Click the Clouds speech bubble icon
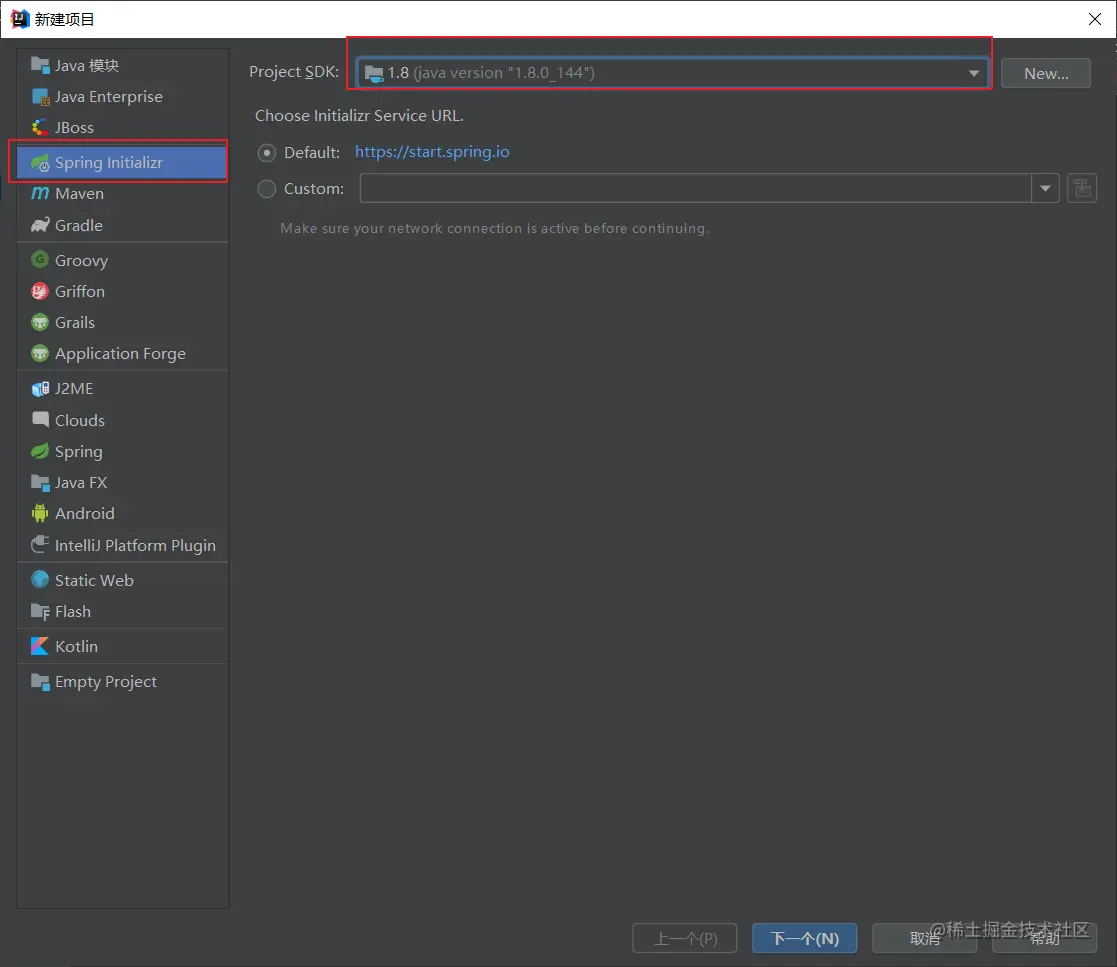 tap(40, 420)
